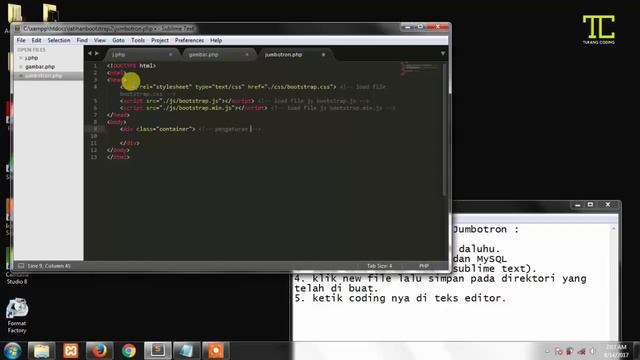
Task: Go to next tab with right arrow
Action: tap(97, 53)
